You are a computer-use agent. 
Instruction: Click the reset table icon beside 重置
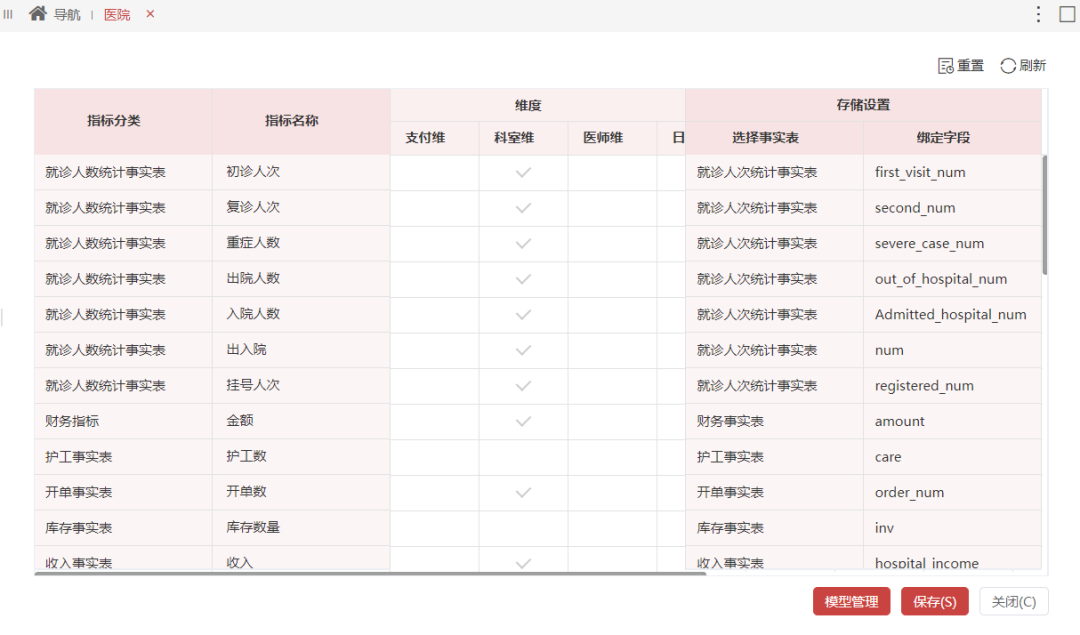click(944, 65)
